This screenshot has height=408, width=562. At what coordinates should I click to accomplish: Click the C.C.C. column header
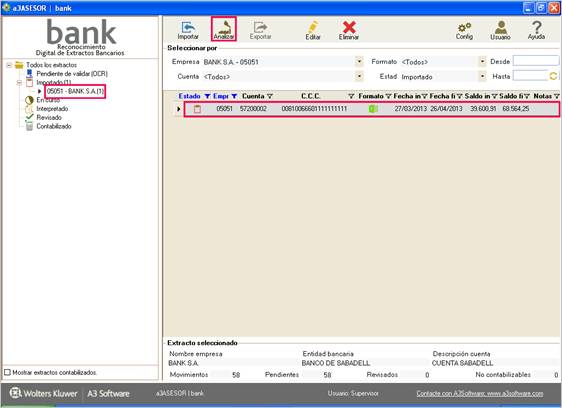(310, 96)
